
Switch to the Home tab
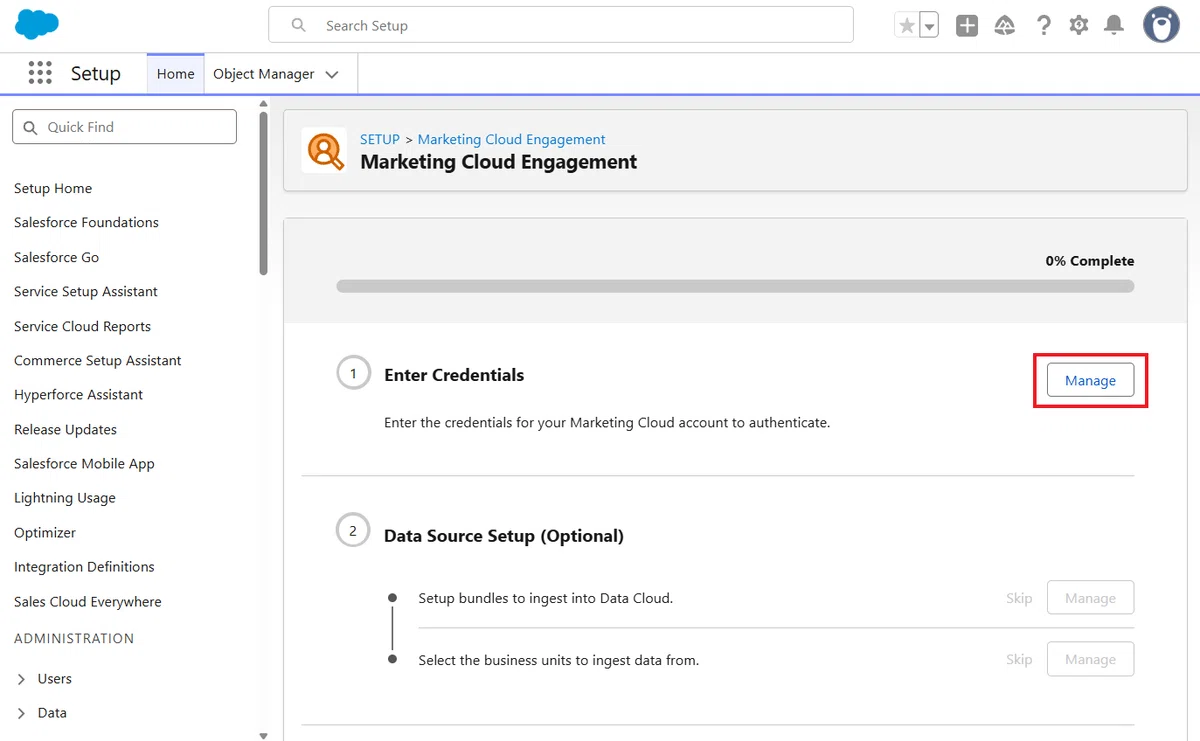pyautogui.click(x=176, y=74)
